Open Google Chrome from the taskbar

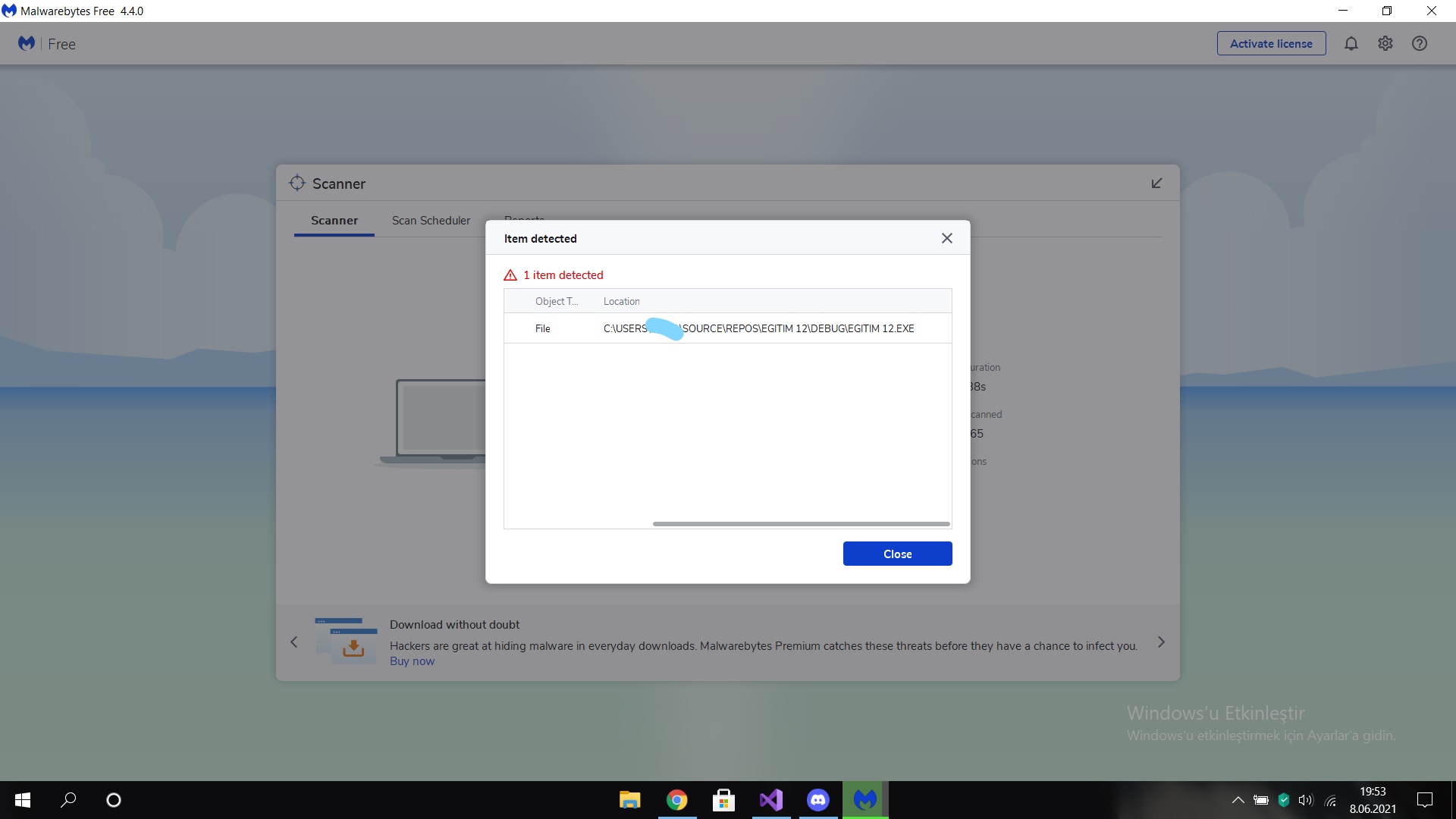[x=676, y=800]
